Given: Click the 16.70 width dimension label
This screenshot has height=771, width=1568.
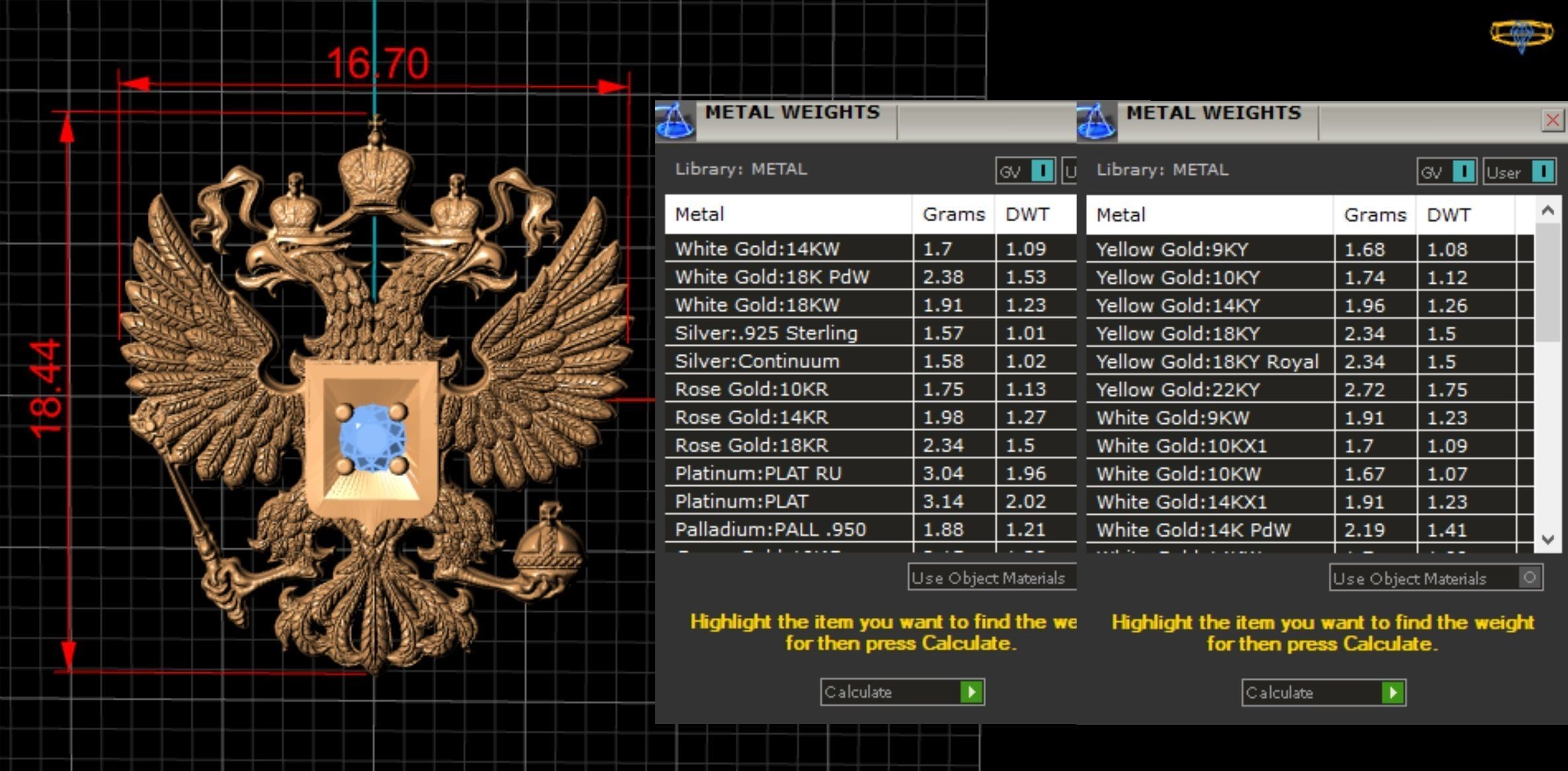Looking at the screenshot, I should pos(377,63).
